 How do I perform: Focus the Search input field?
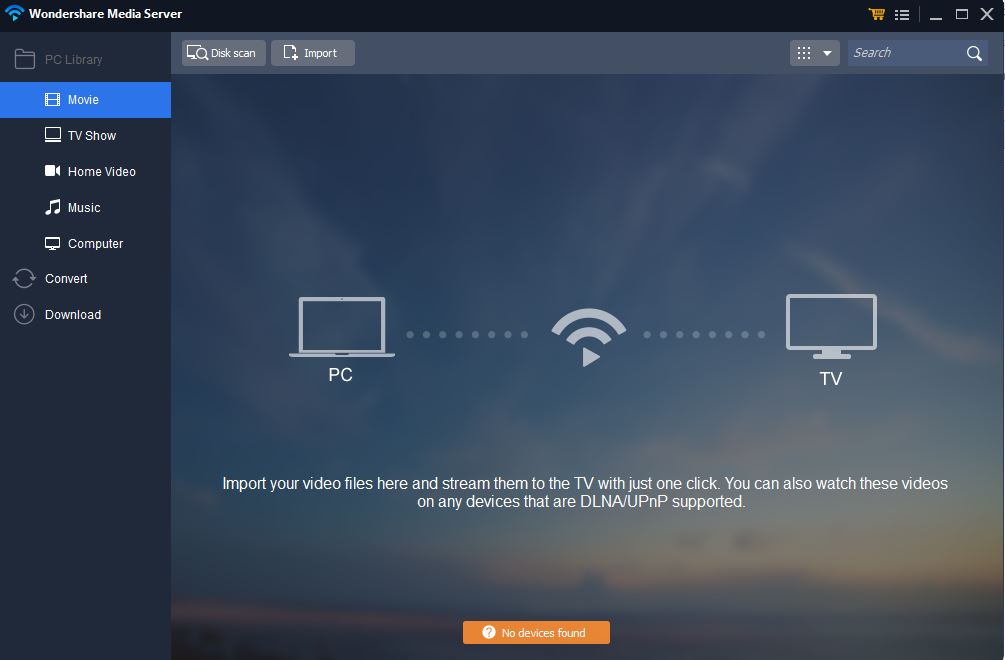906,53
